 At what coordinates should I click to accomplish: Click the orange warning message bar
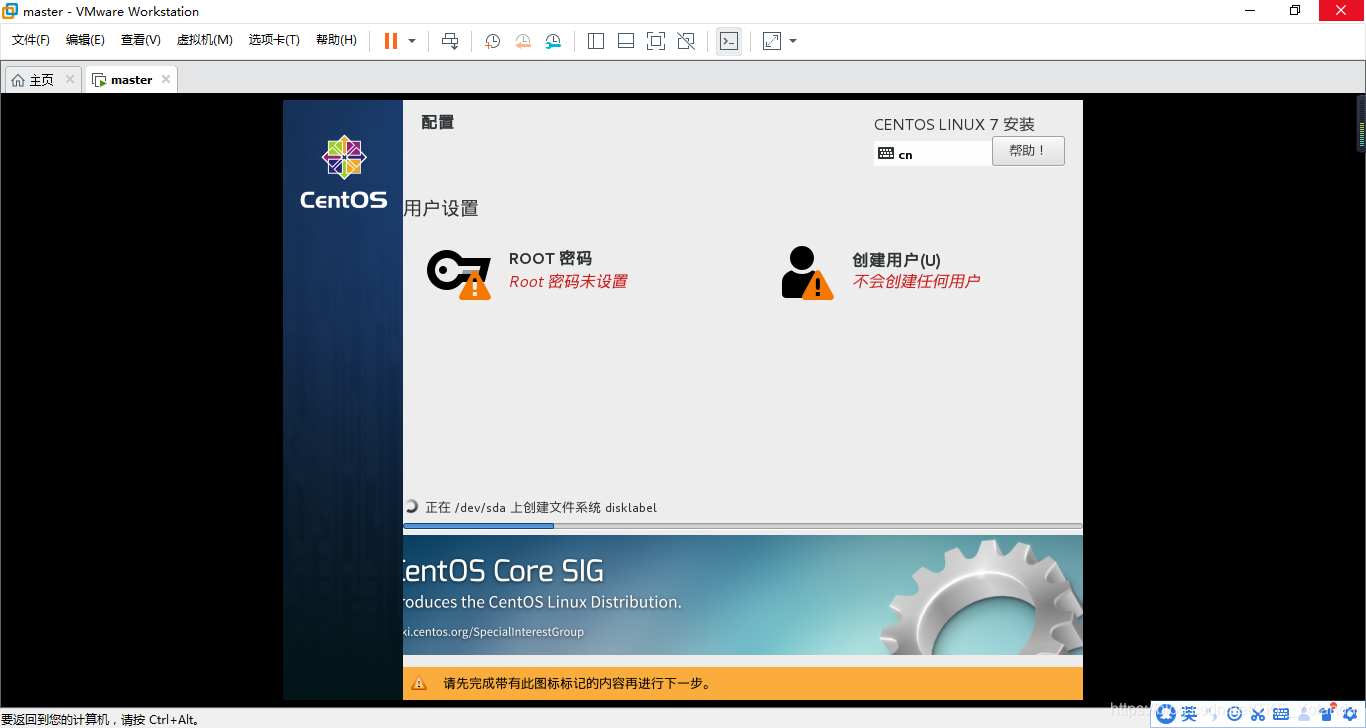click(743, 683)
